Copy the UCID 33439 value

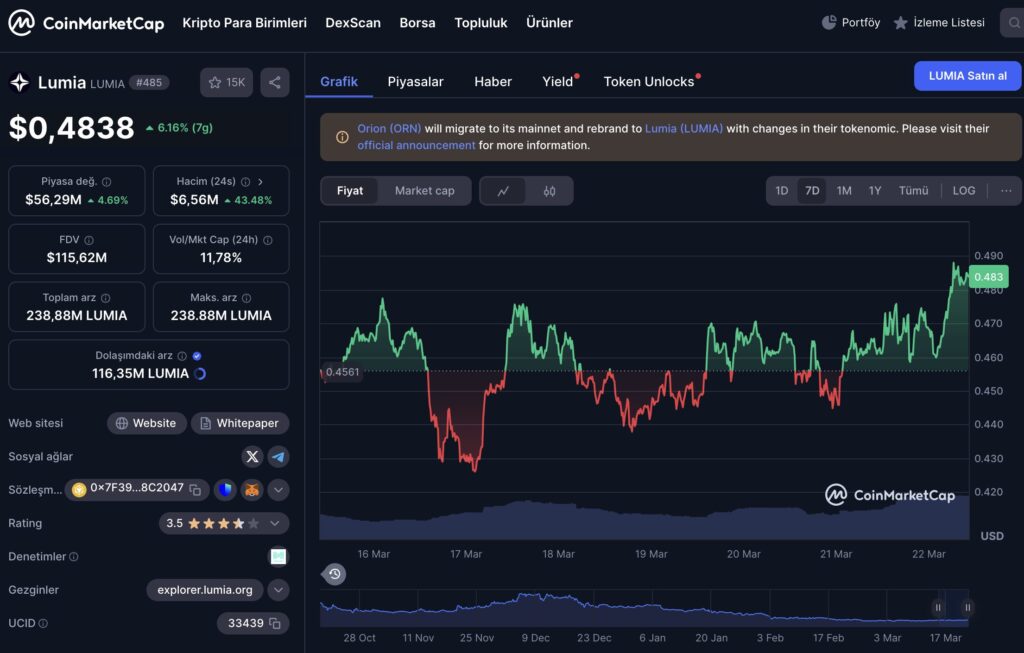pyautogui.click(x=275, y=623)
